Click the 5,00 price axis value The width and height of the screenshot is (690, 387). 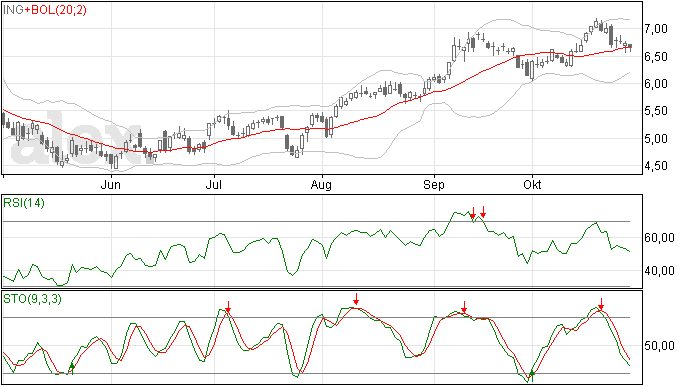click(656, 139)
